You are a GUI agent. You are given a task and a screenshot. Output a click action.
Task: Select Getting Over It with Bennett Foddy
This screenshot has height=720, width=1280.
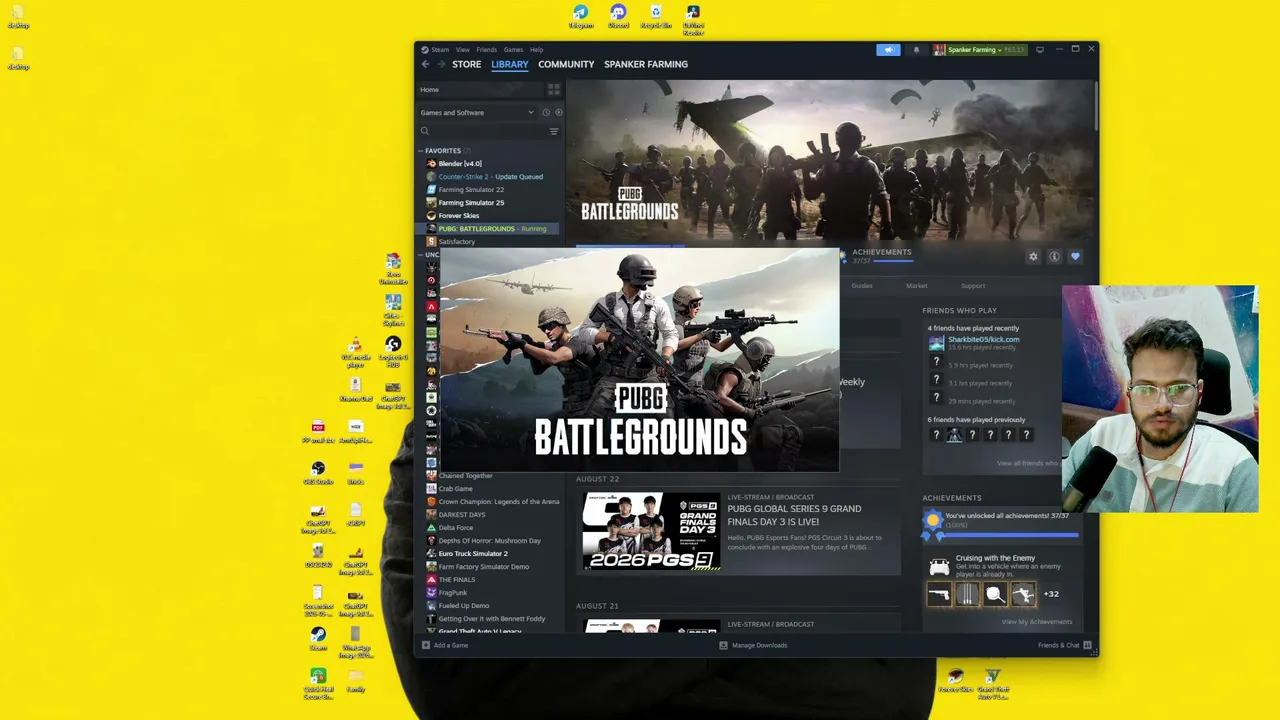(x=491, y=619)
